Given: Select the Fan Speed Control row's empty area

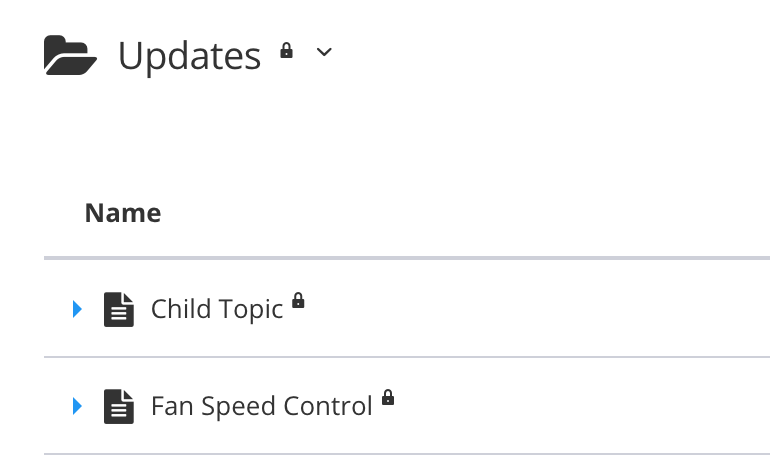Looking at the screenshot, I should (x=580, y=406).
